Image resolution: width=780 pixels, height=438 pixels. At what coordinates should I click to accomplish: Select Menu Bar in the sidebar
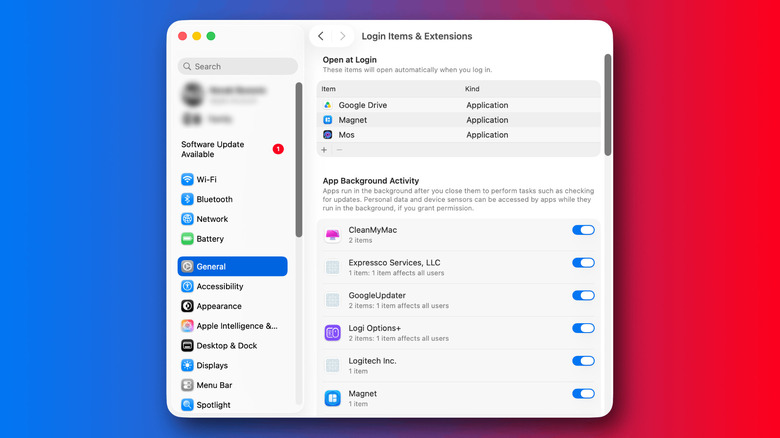click(x=232, y=385)
